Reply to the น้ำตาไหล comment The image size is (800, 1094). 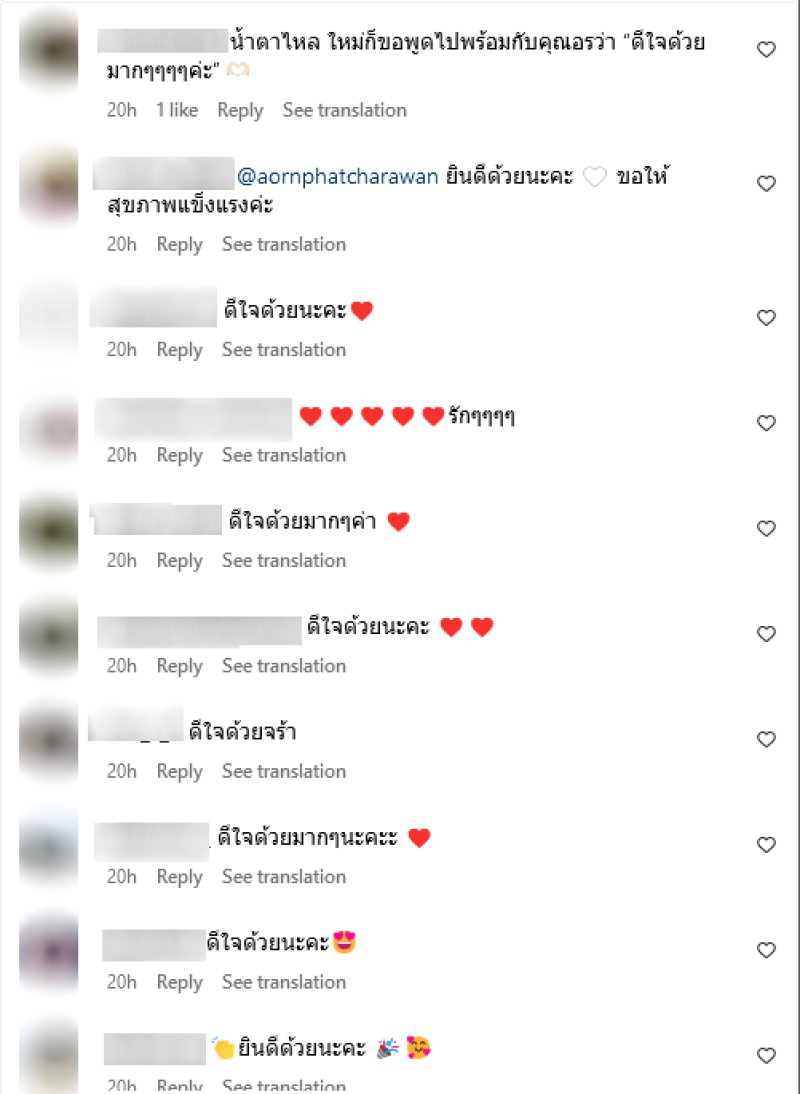click(x=240, y=110)
